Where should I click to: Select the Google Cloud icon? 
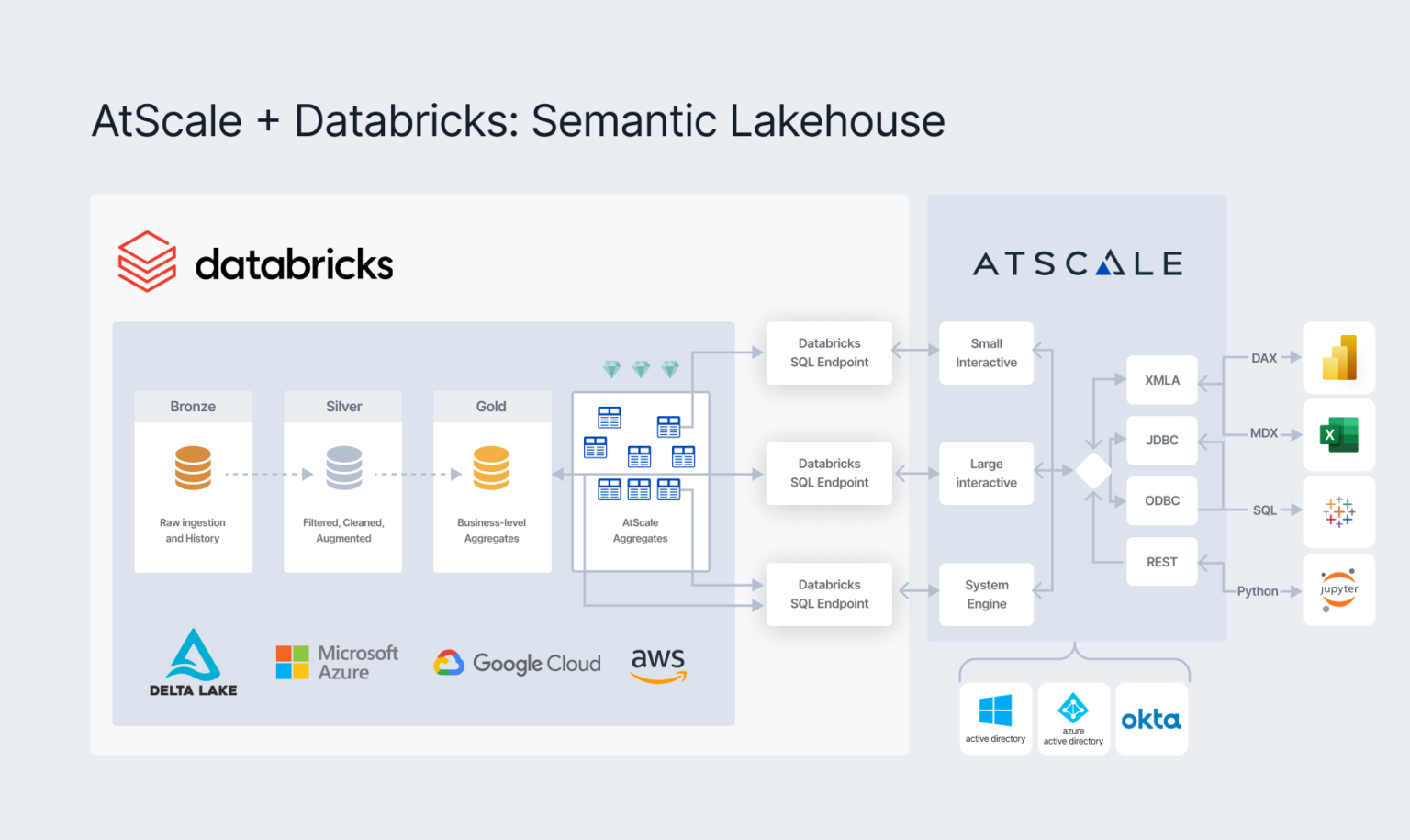pyautogui.click(x=517, y=663)
